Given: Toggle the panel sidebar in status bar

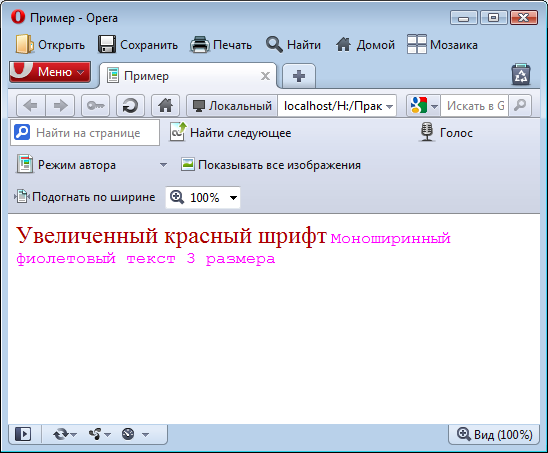Looking at the screenshot, I should [23, 434].
